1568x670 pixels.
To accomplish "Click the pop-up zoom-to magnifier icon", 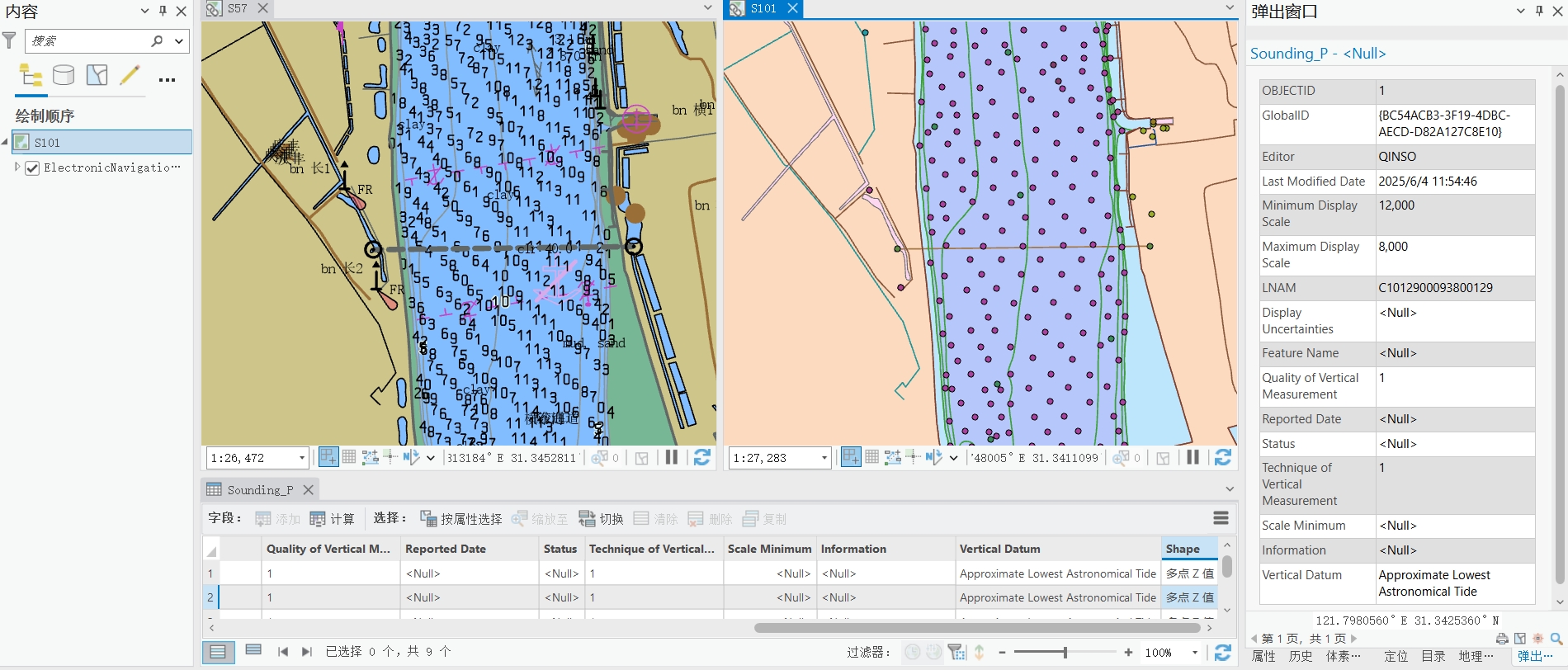I will [1556, 639].
